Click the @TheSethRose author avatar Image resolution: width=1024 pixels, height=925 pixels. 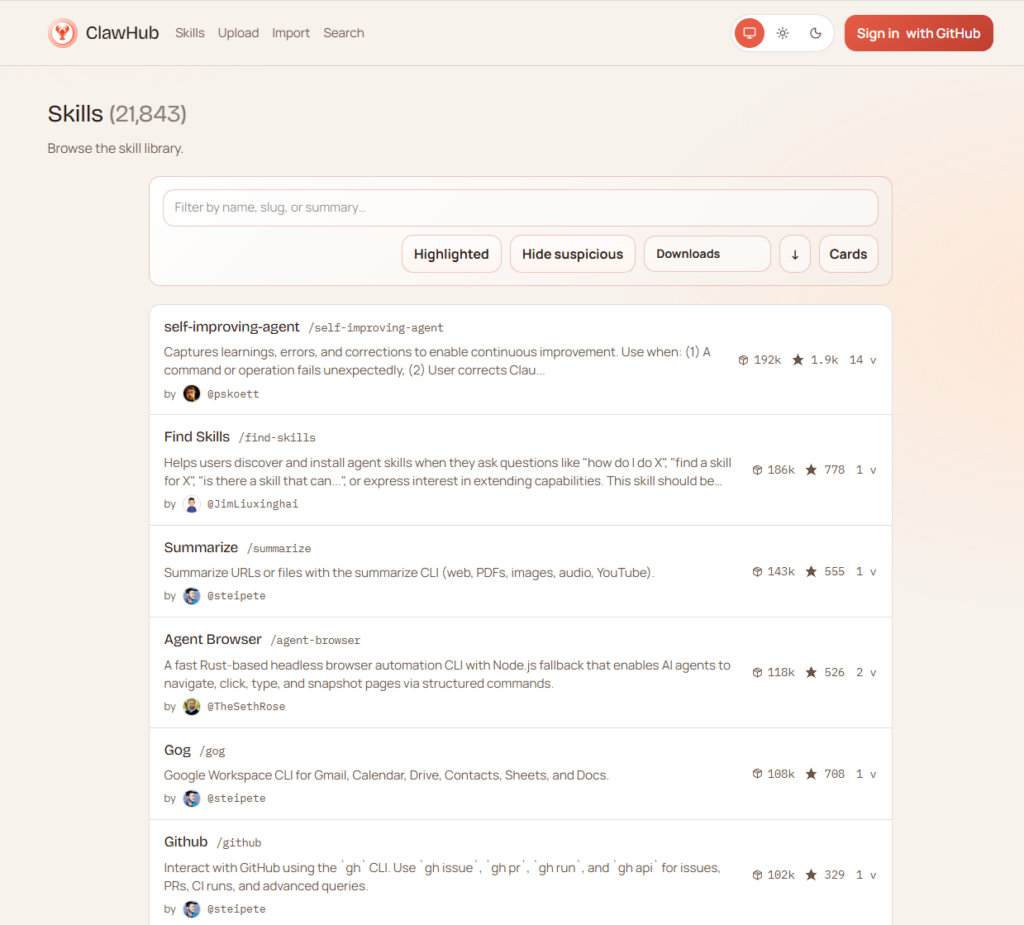click(x=192, y=706)
